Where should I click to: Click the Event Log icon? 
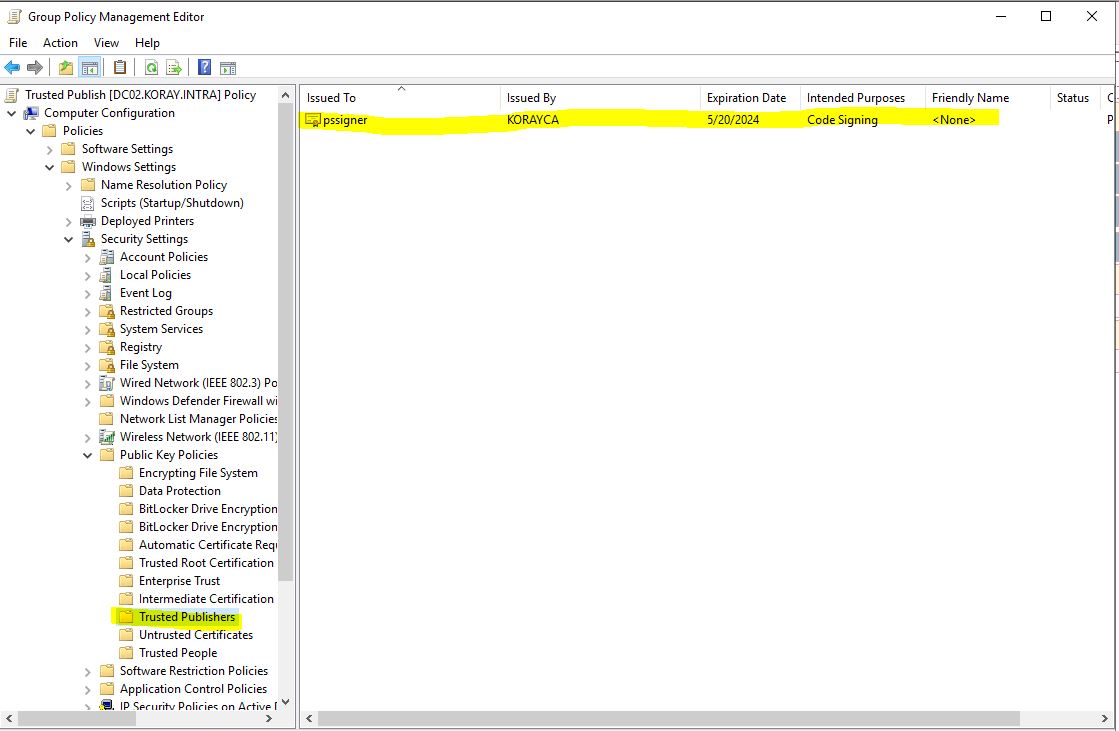pos(106,293)
